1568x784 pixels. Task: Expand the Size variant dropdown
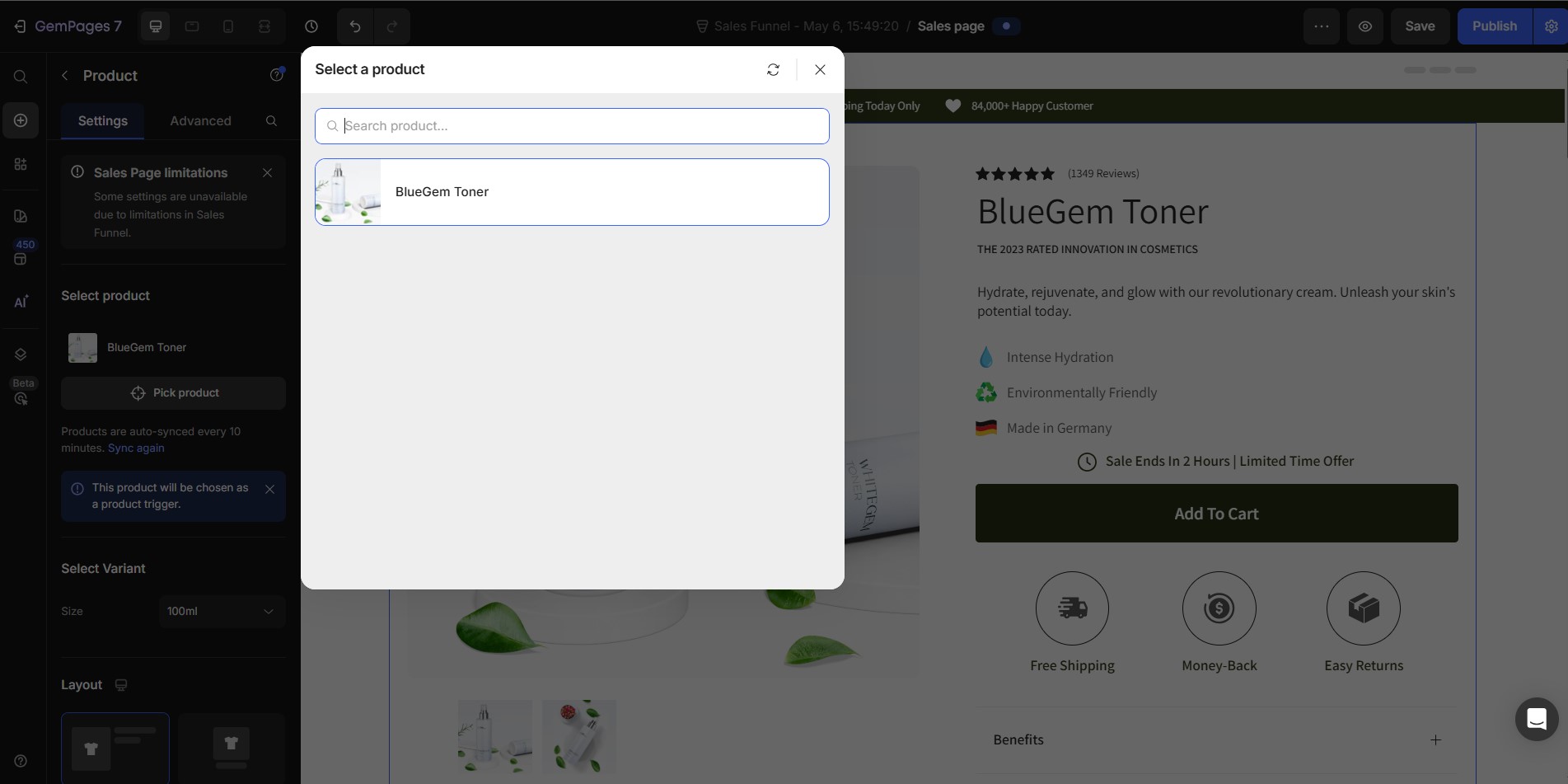[x=221, y=612]
